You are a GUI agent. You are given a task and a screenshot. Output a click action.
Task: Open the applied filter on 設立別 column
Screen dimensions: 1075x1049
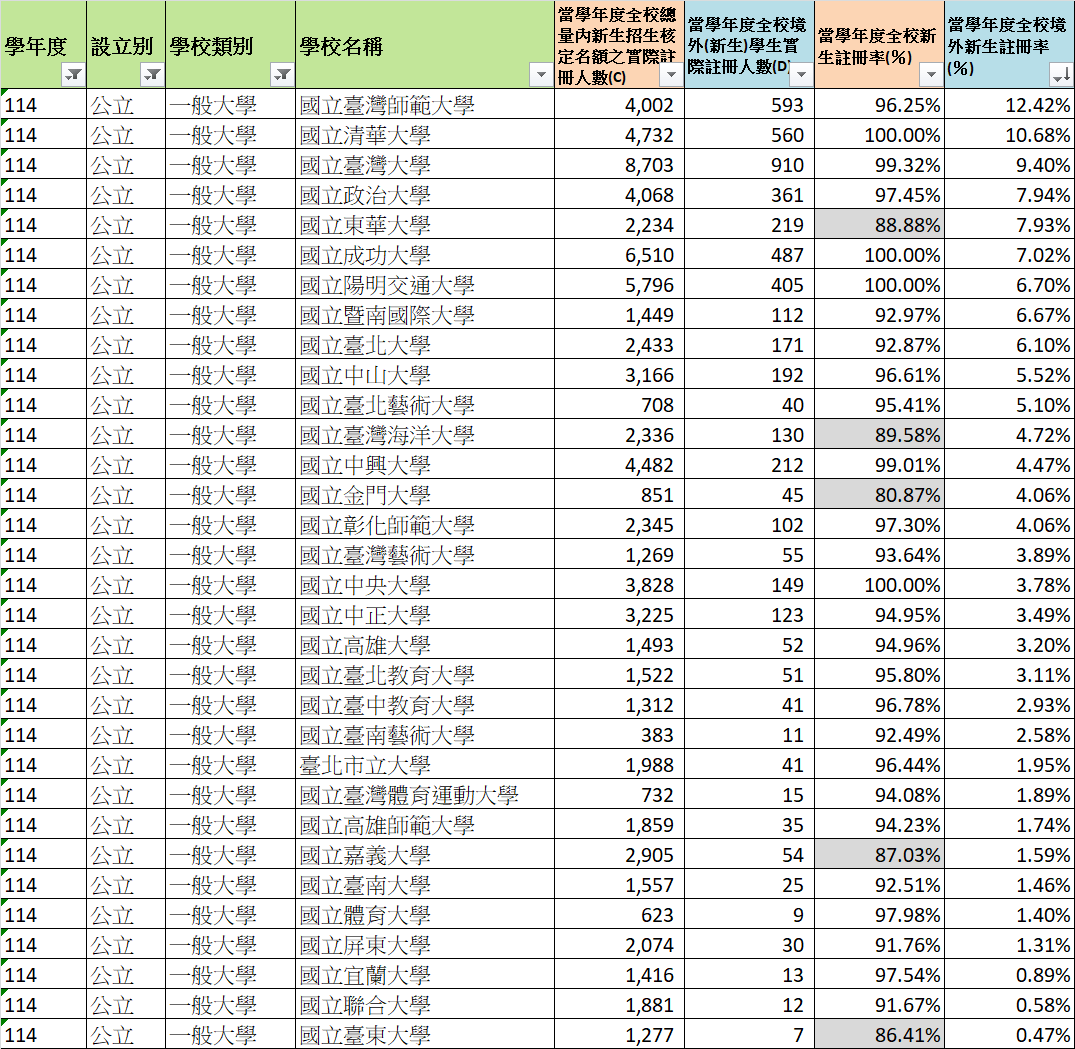(x=152, y=75)
